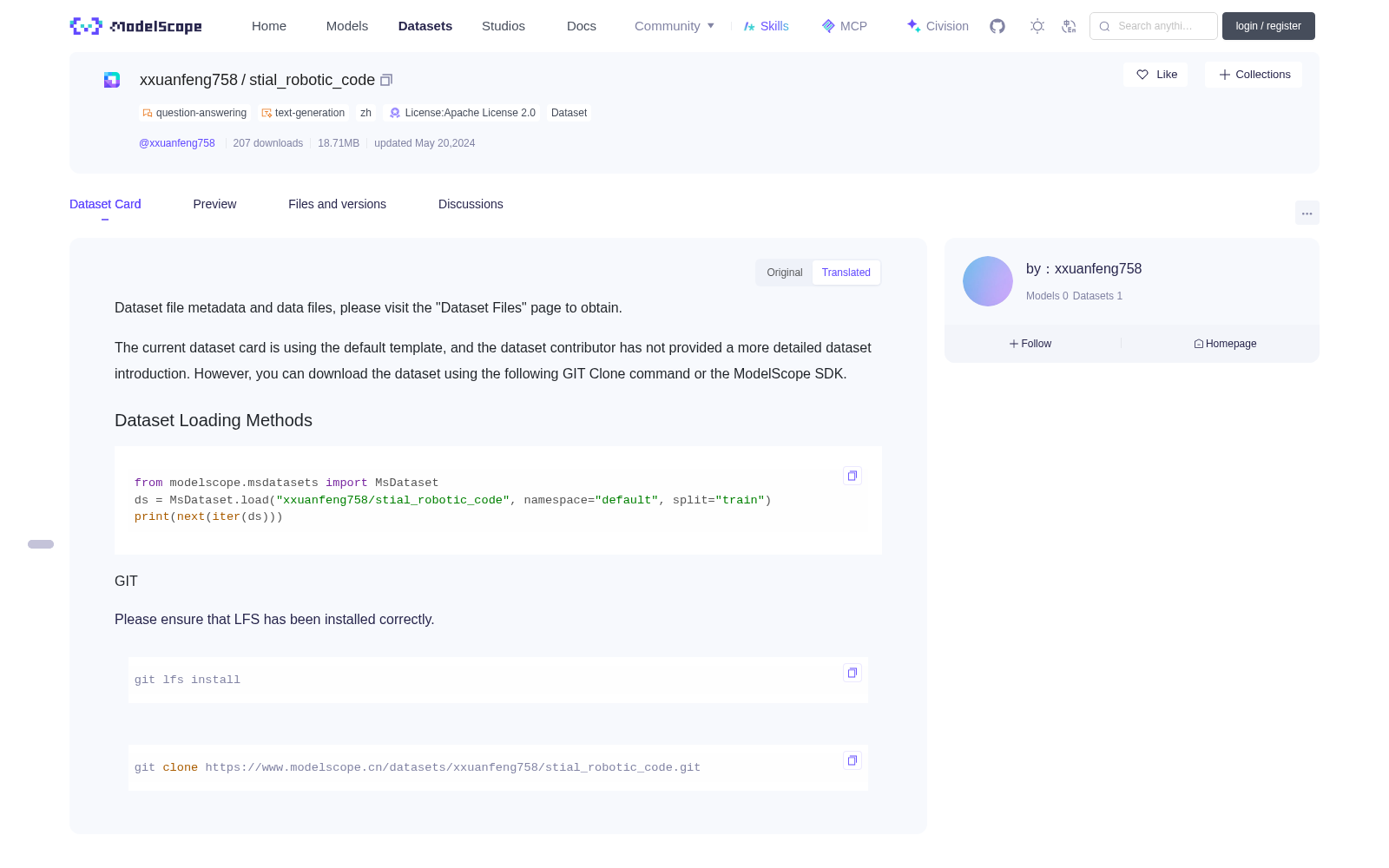Viewport: 1389px width, 868px height.
Task: Click the question-answering tag
Action: 194,113
